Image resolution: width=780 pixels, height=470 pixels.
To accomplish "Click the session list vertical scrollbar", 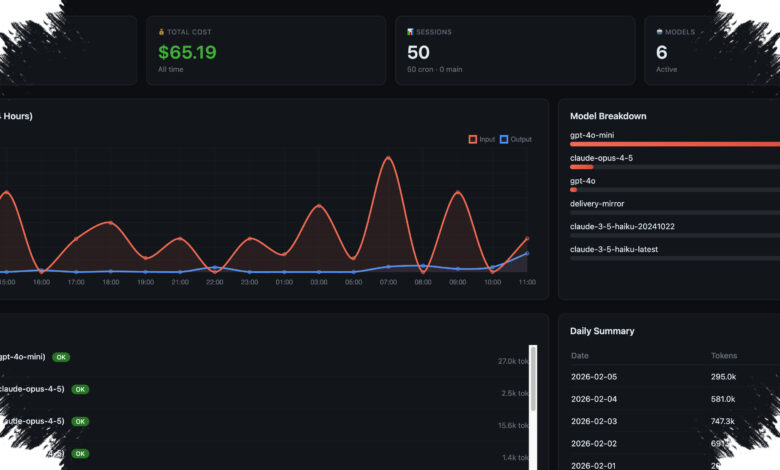I will (x=533, y=379).
